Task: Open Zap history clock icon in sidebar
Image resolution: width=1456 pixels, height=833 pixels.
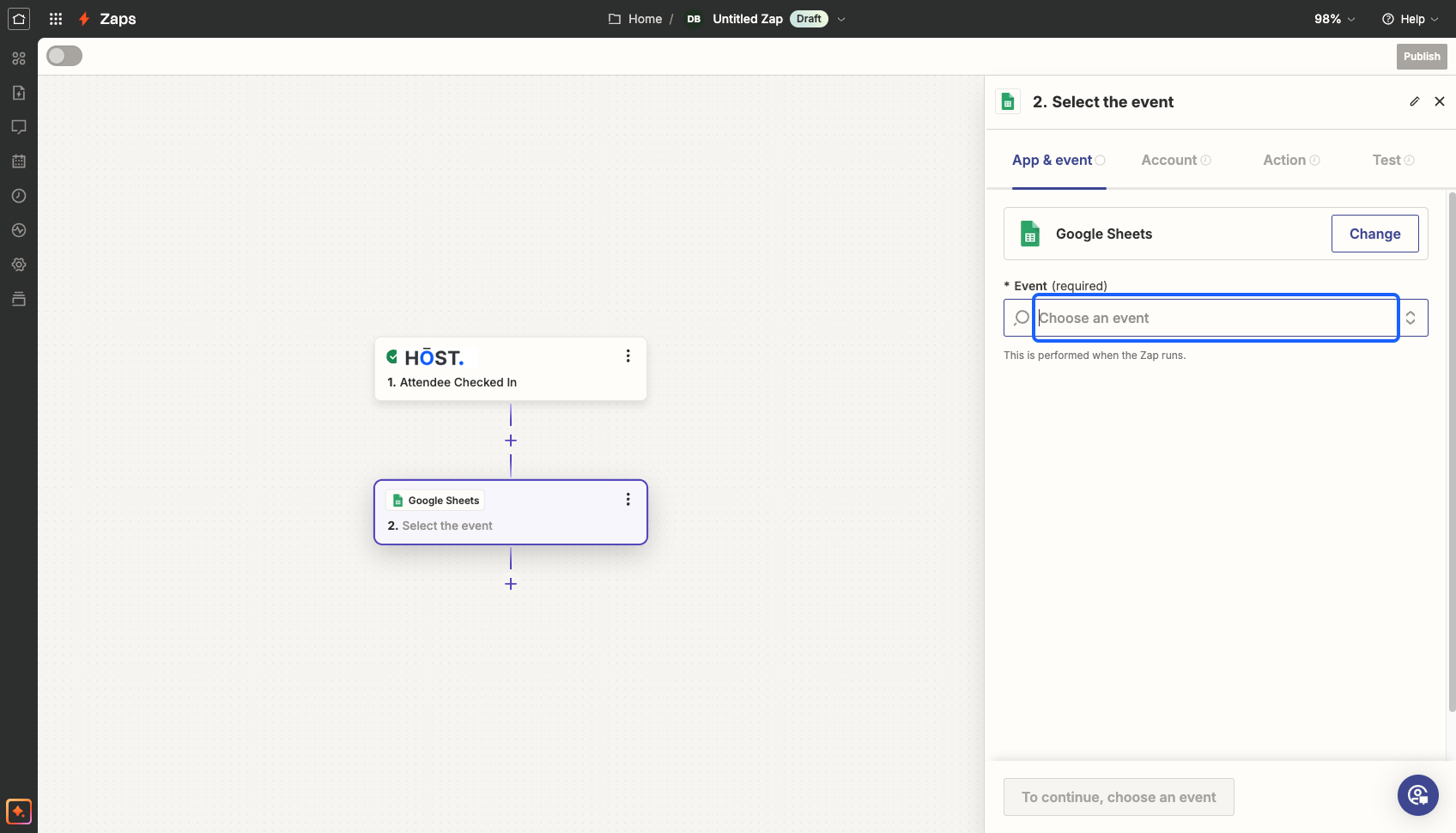Action: point(19,196)
